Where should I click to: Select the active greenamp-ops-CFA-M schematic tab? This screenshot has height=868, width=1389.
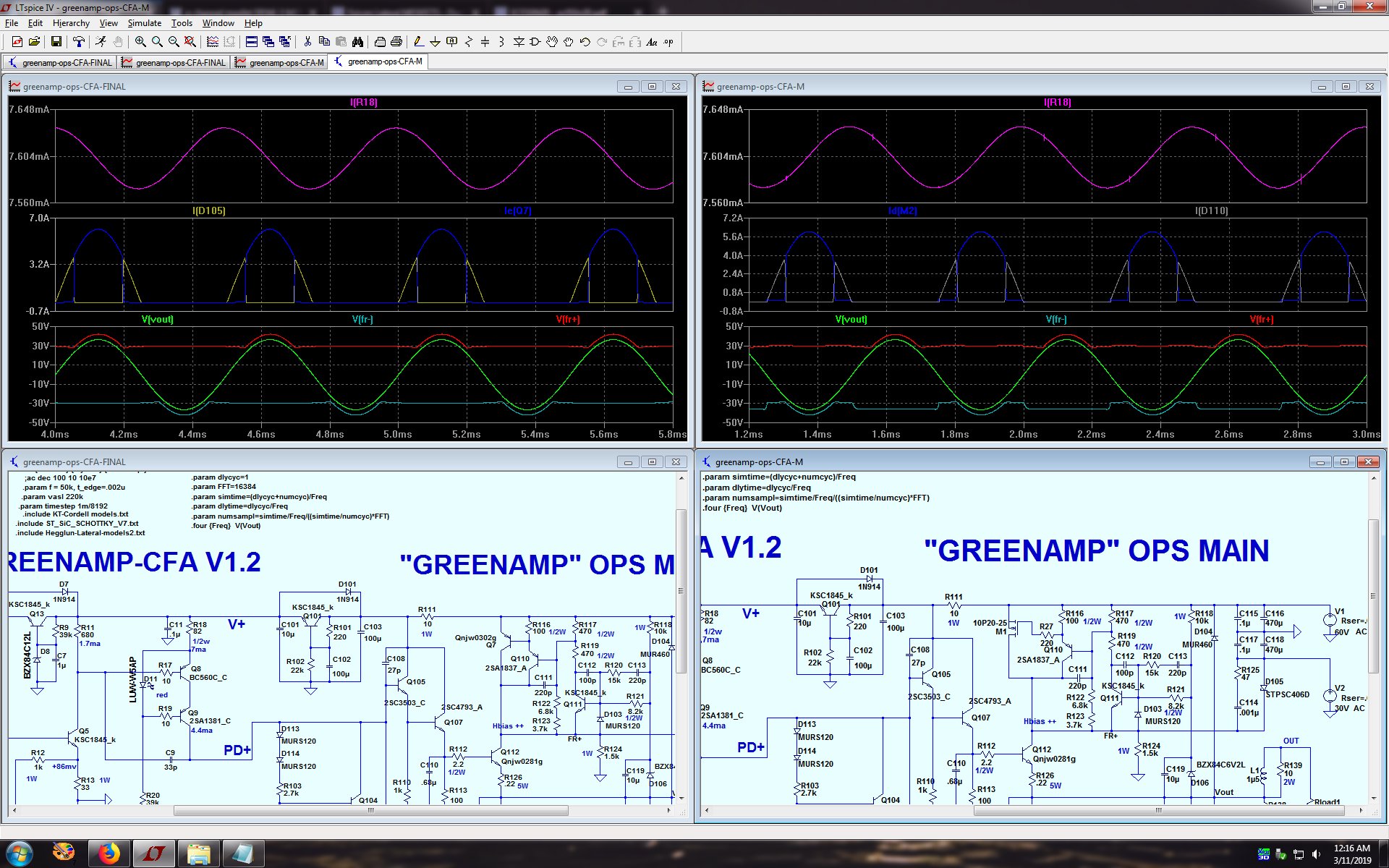coord(378,61)
